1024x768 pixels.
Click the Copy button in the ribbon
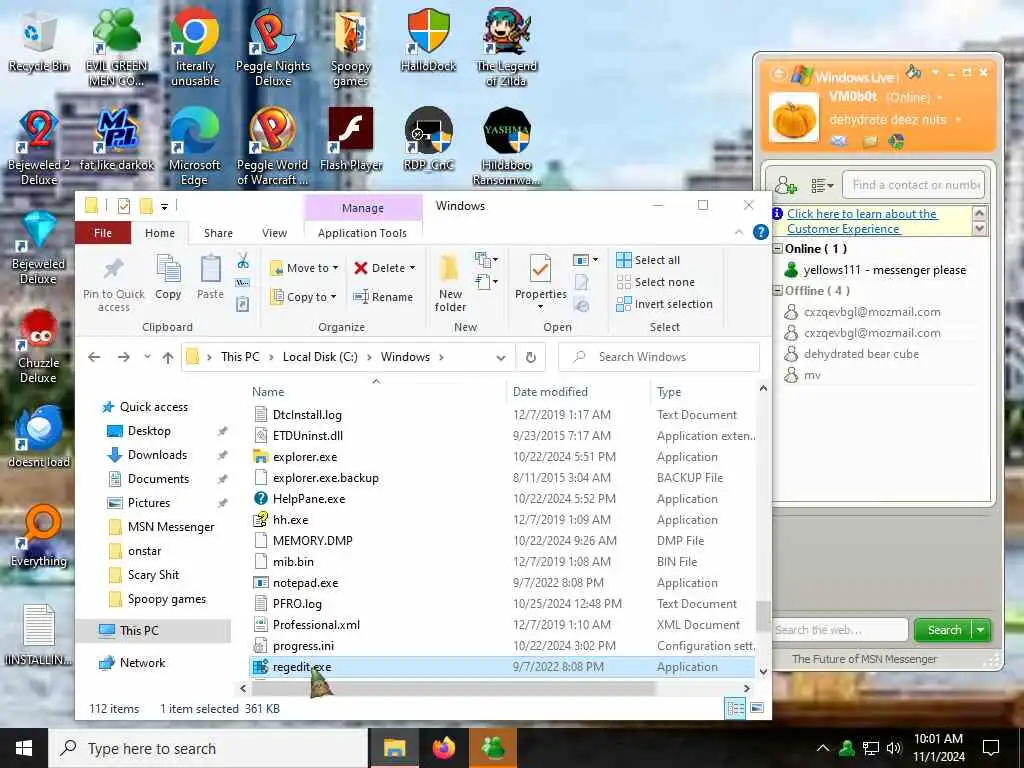tap(168, 277)
